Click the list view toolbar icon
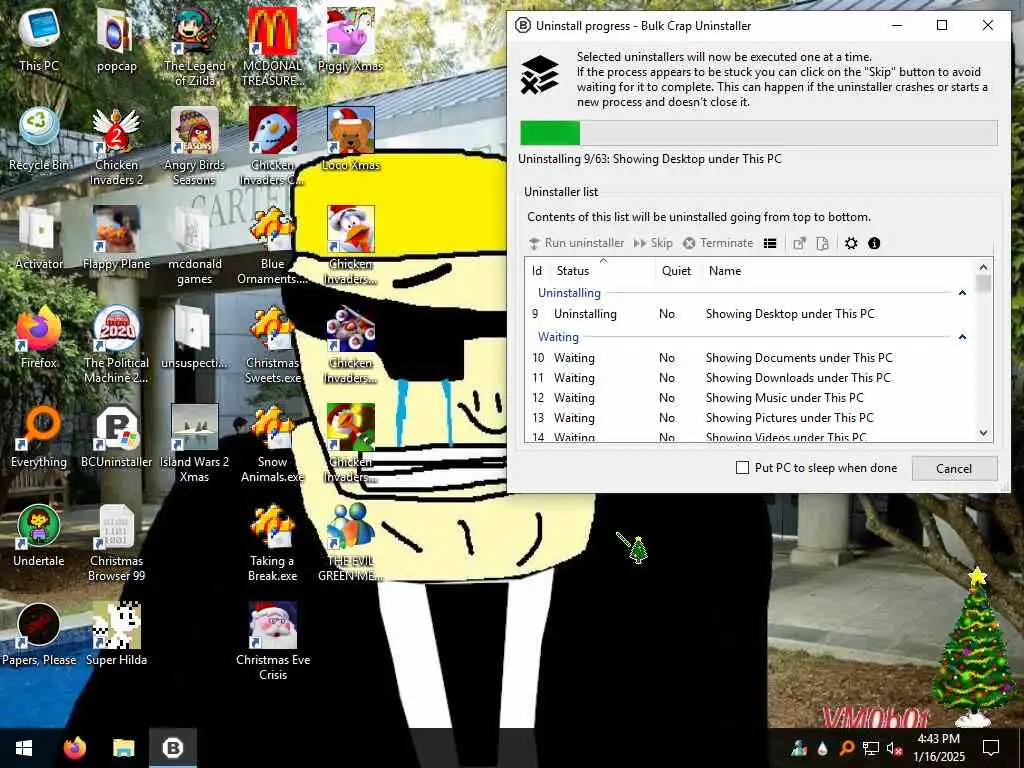1024x768 pixels. [x=770, y=244]
